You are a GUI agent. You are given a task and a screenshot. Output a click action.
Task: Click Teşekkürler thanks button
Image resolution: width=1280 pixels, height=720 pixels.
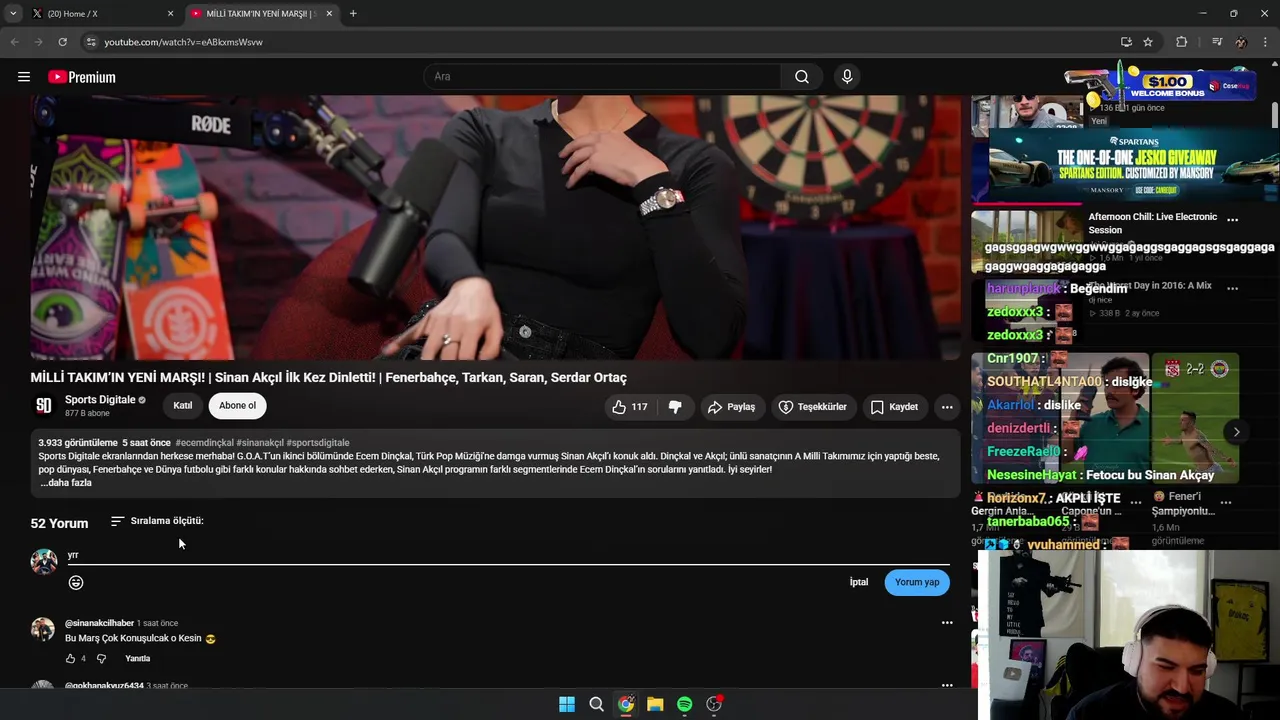813,407
